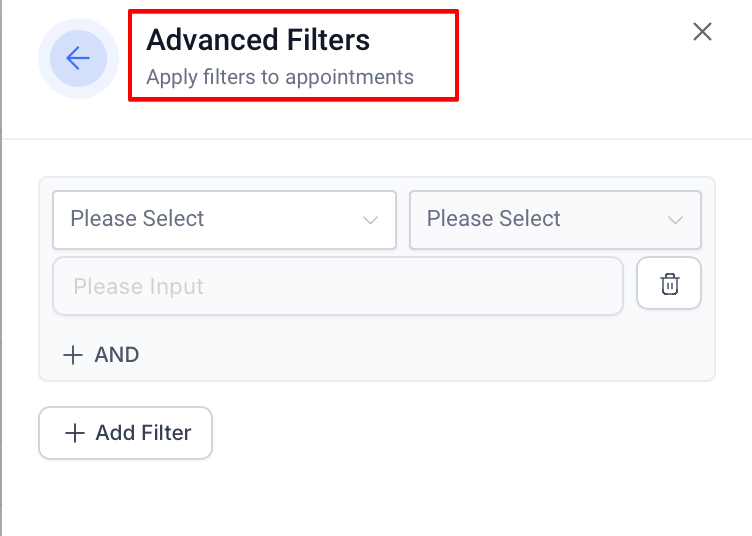
Task: Expand the left dropdown via its chevron arrow
Action: point(371,220)
